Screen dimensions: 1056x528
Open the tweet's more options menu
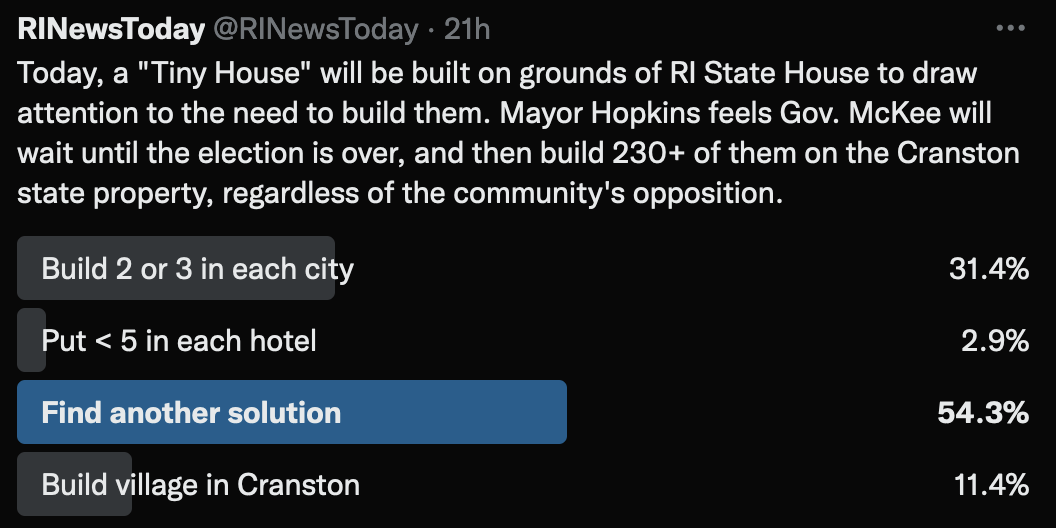pos(1012,29)
